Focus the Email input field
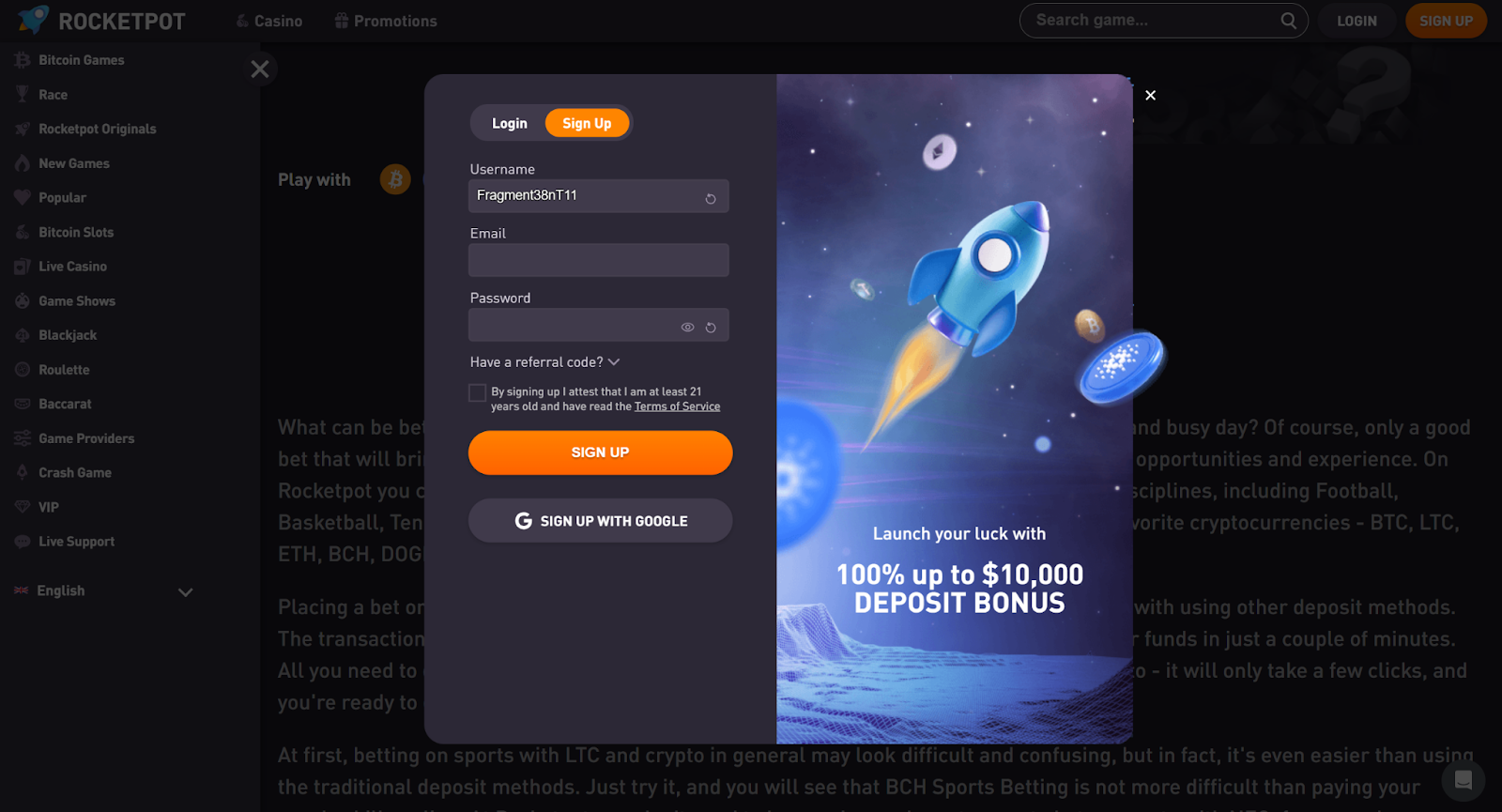The width and height of the screenshot is (1502, 812). 599,260
